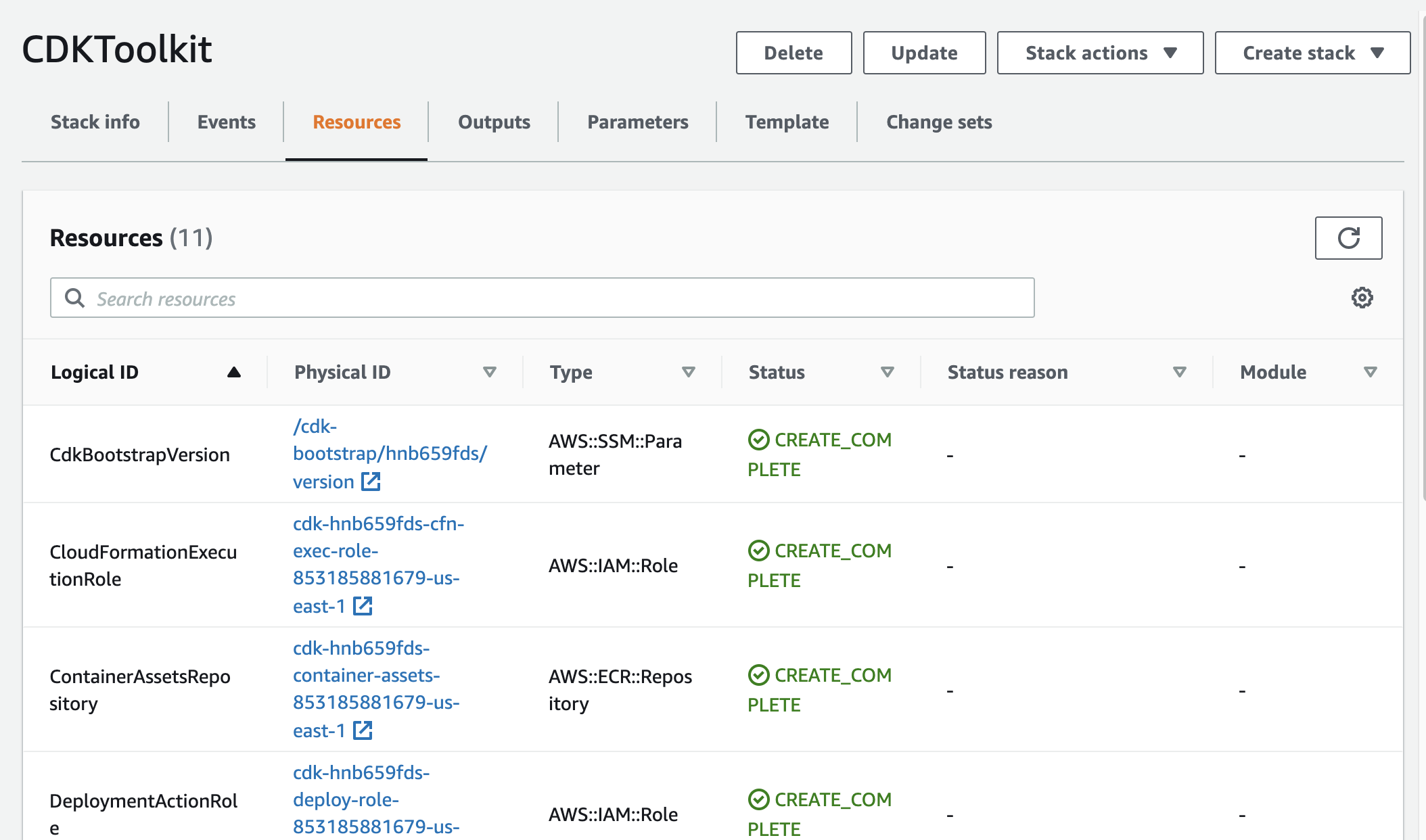This screenshot has width=1426, height=840.
Task: Click green status icon on CloudFormationExecutionRole row
Action: point(758,551)
